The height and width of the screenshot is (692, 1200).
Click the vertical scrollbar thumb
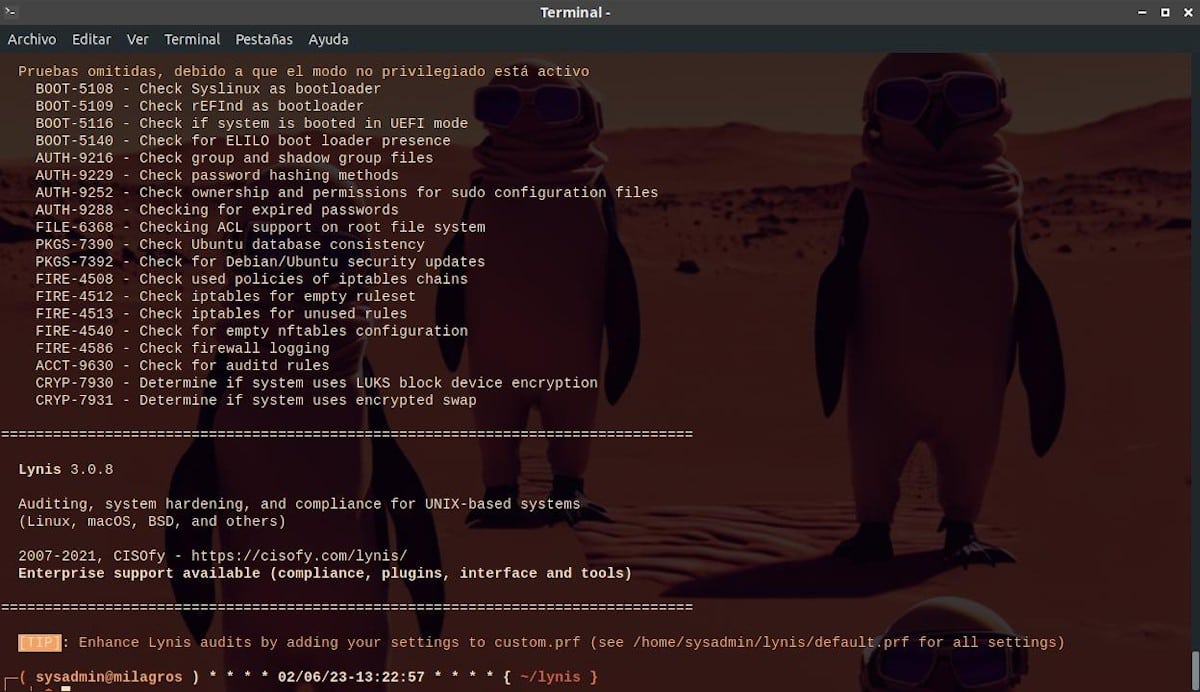[1194, 670]
